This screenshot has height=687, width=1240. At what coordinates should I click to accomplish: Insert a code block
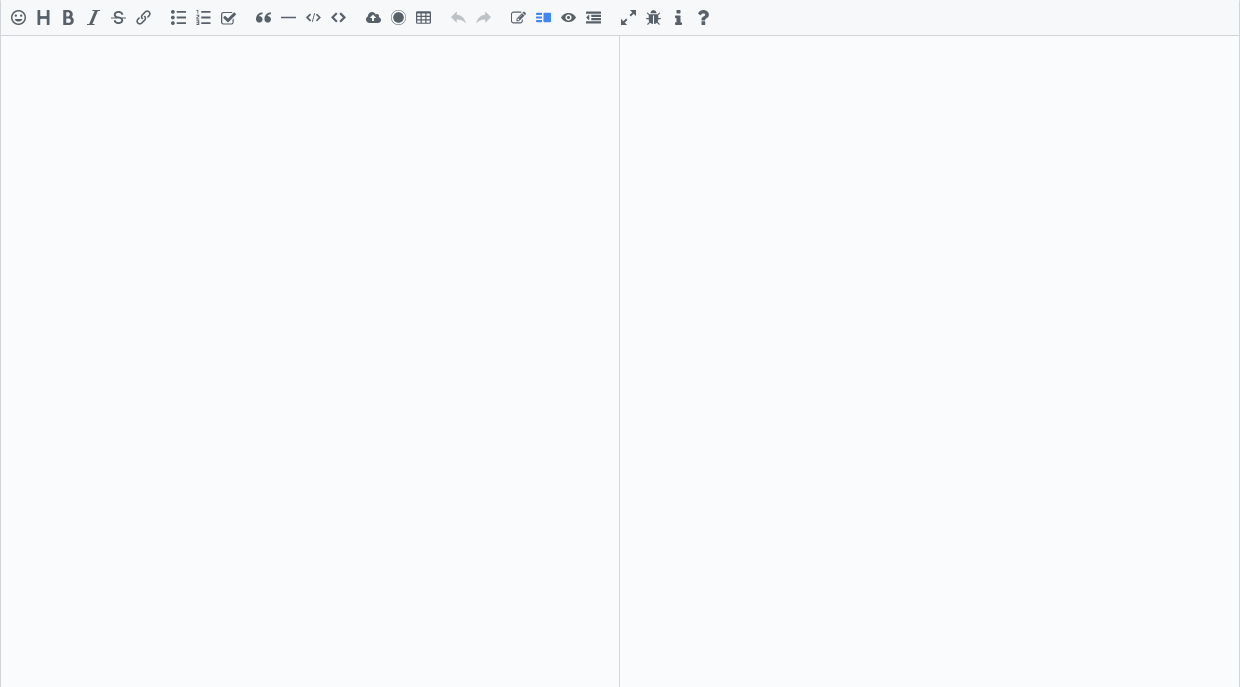(338, 17)
